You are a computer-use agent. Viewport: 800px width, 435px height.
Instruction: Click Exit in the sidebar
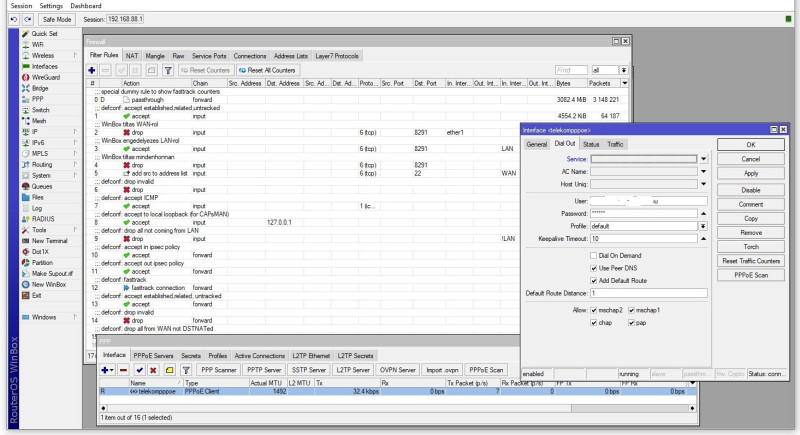coord(36,295)
